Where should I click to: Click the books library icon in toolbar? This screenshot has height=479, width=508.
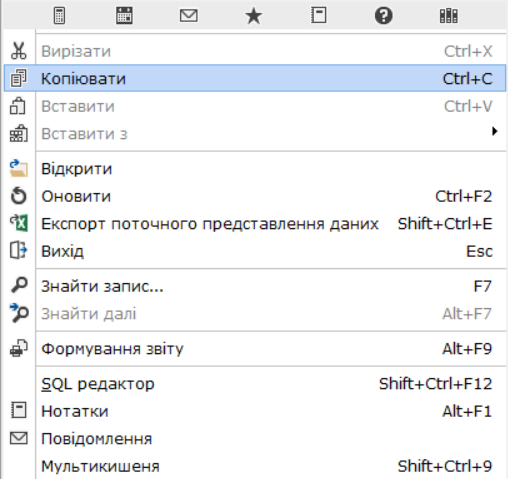tap(448, 16)
